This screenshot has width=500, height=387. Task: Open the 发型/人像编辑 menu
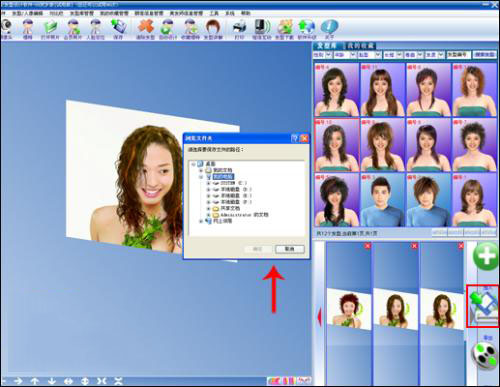pos(27,13)
